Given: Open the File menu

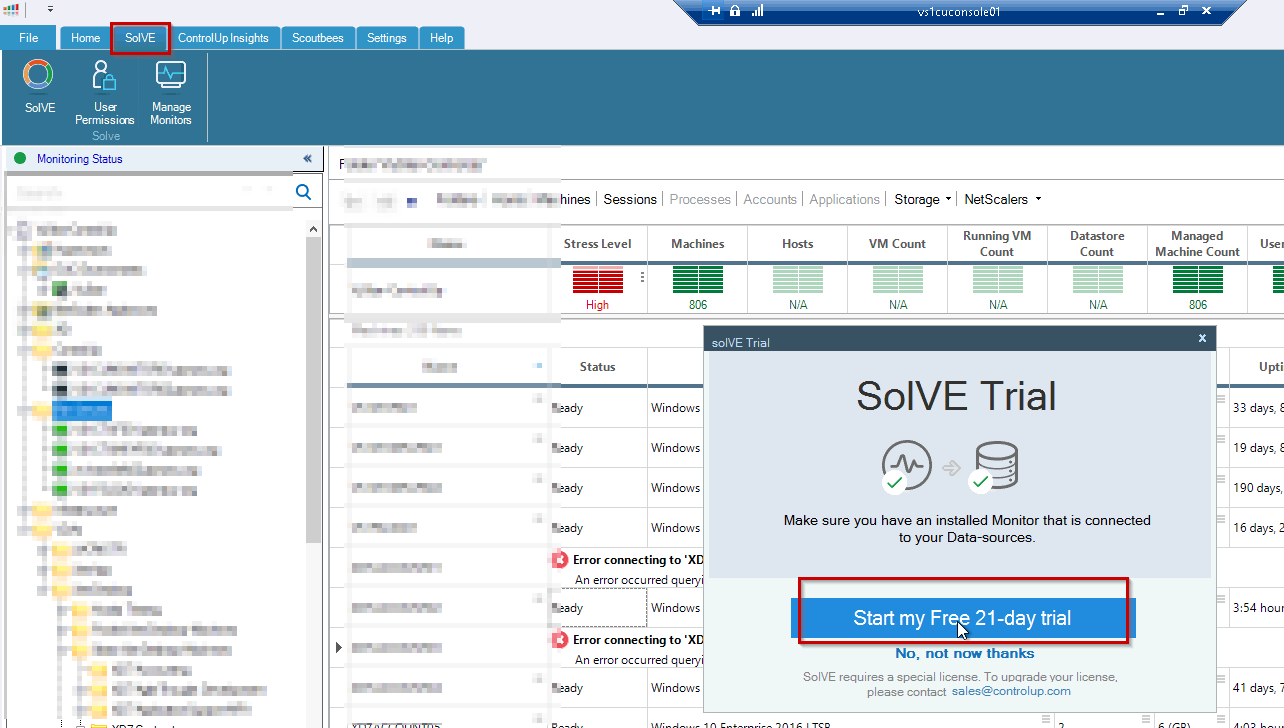Looking at the screenshot, I should [29, 38].
